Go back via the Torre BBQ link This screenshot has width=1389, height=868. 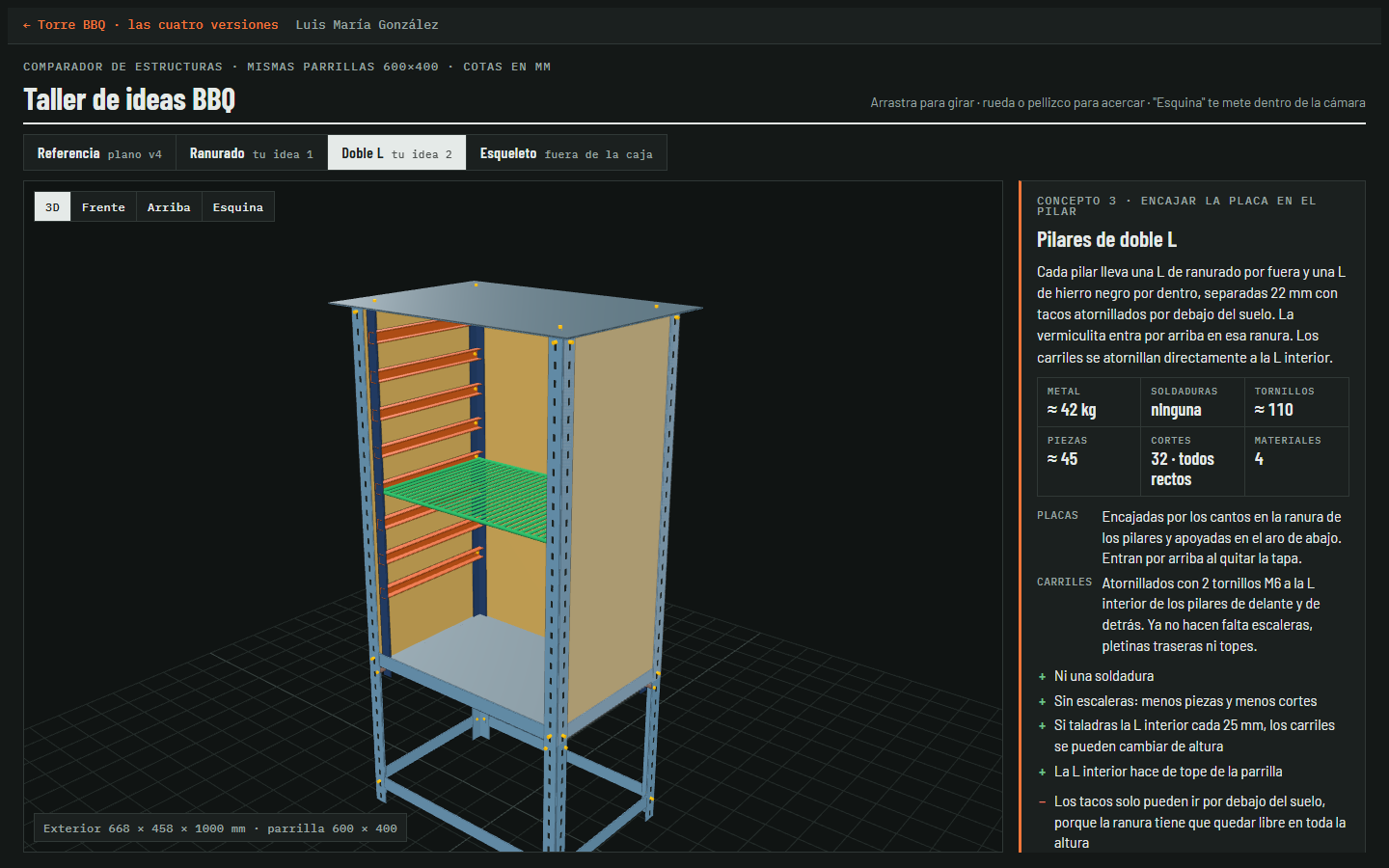pos(150,25)
